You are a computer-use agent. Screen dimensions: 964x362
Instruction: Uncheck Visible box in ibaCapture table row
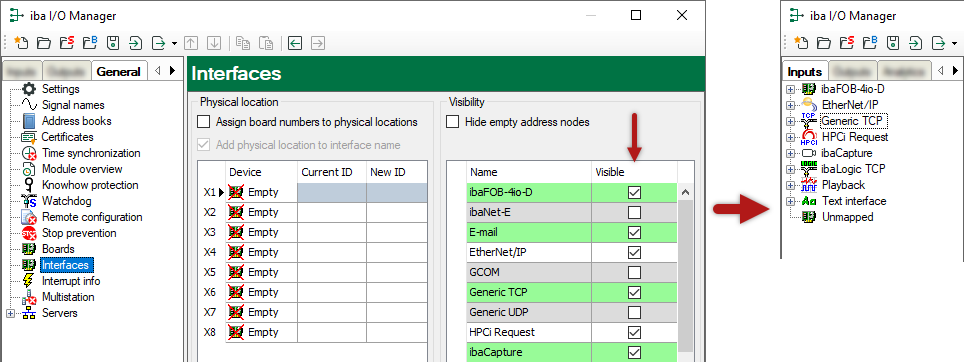pos(634,352)
